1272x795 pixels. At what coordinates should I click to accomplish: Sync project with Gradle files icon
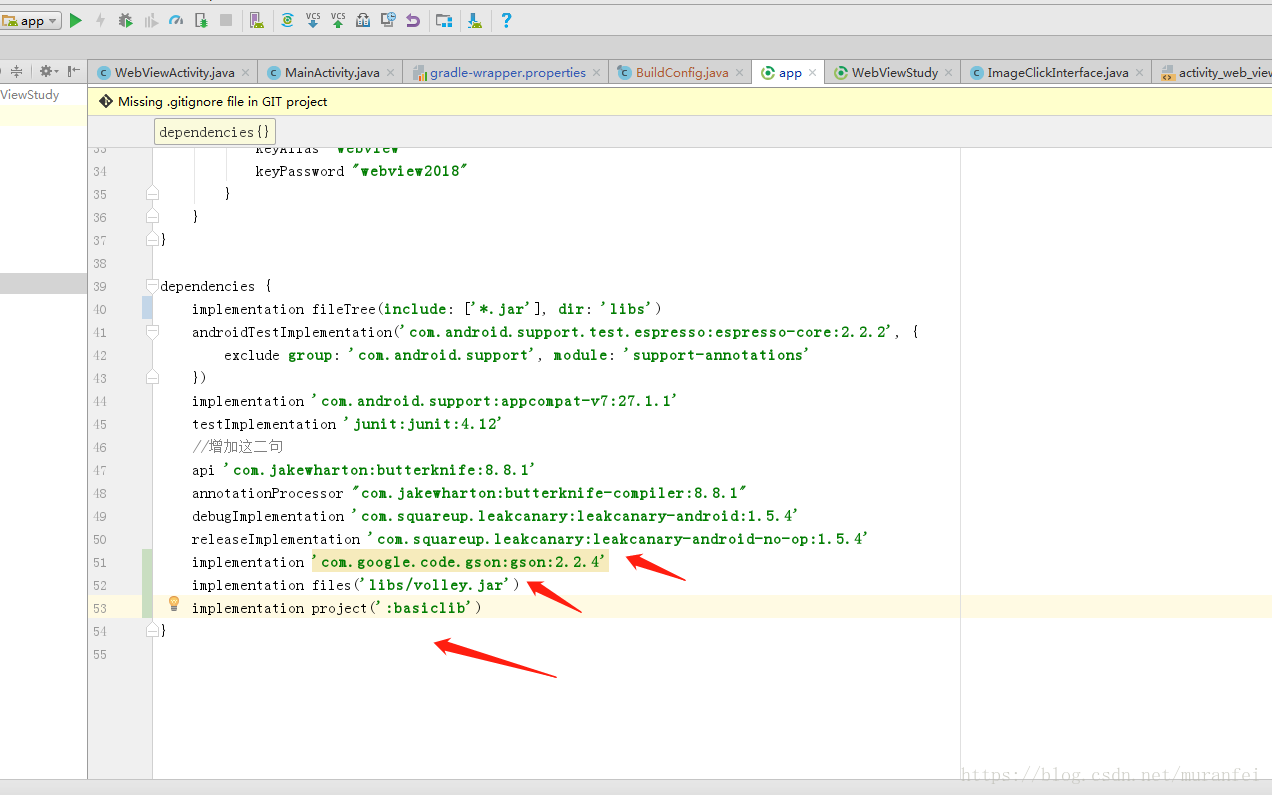[x=287, y=20]
